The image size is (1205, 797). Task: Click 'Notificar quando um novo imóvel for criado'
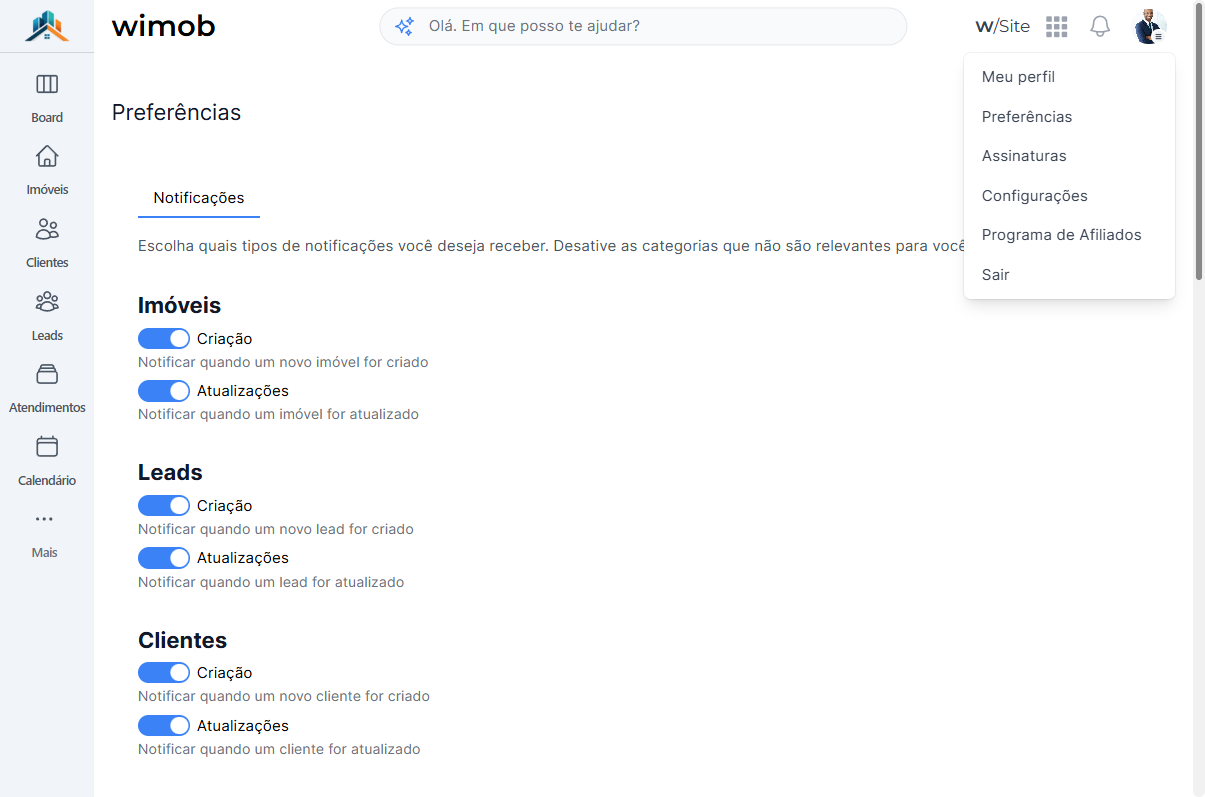pyautogui.click(x=283, y=362)
